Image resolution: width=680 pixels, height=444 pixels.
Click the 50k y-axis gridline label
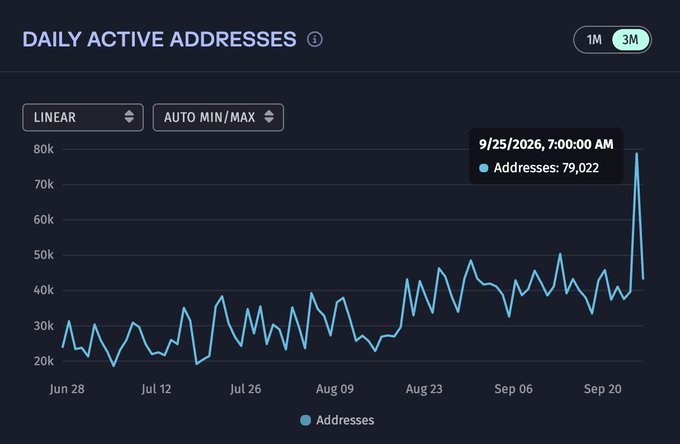click(x=43, y=255)
